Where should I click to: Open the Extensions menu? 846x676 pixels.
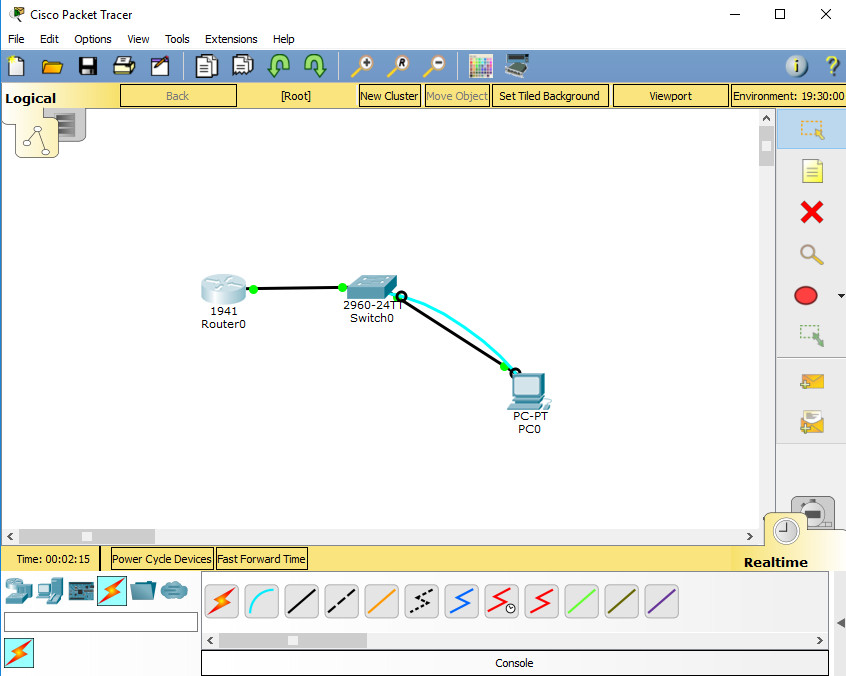pos(231,39)
